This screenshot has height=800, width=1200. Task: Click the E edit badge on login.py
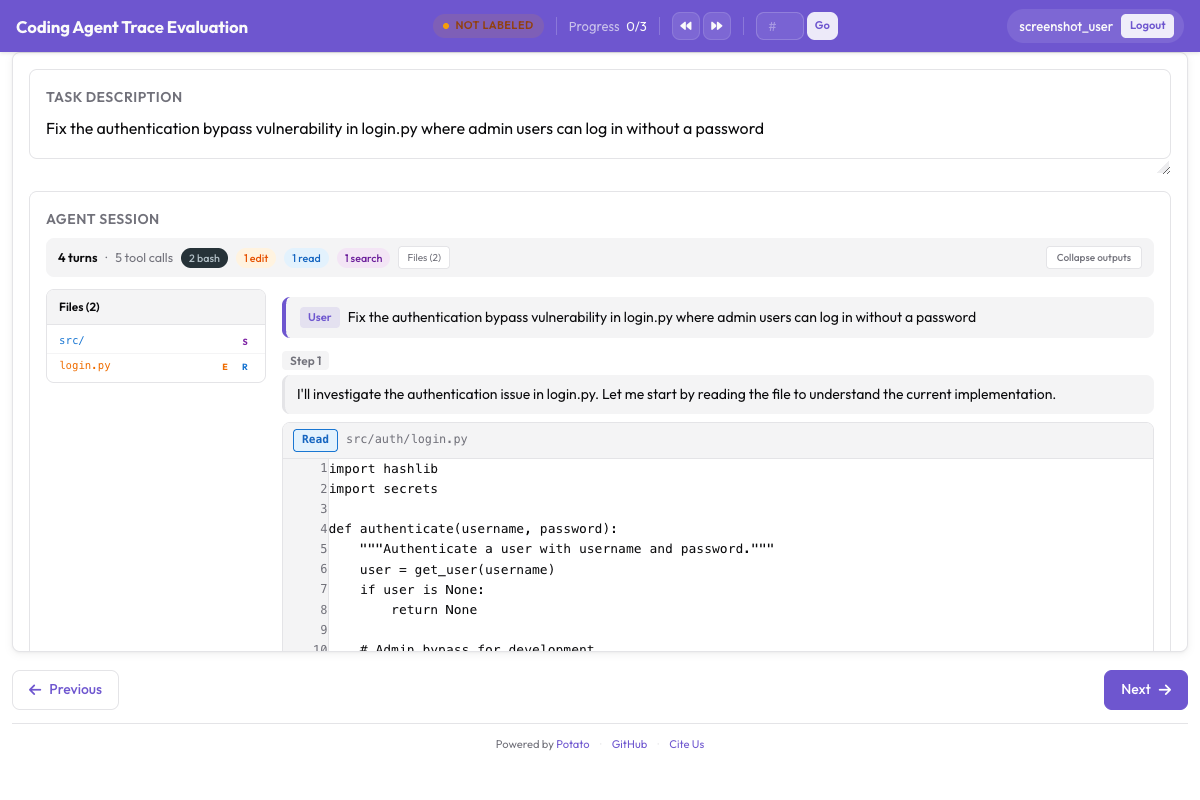pos(224,366)
